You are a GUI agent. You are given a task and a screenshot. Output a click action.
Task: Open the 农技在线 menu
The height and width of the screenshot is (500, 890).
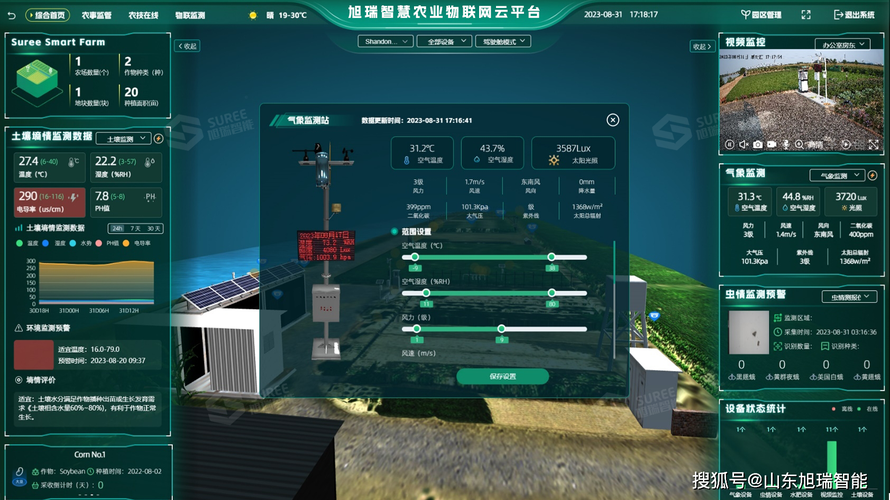(143, 15)
